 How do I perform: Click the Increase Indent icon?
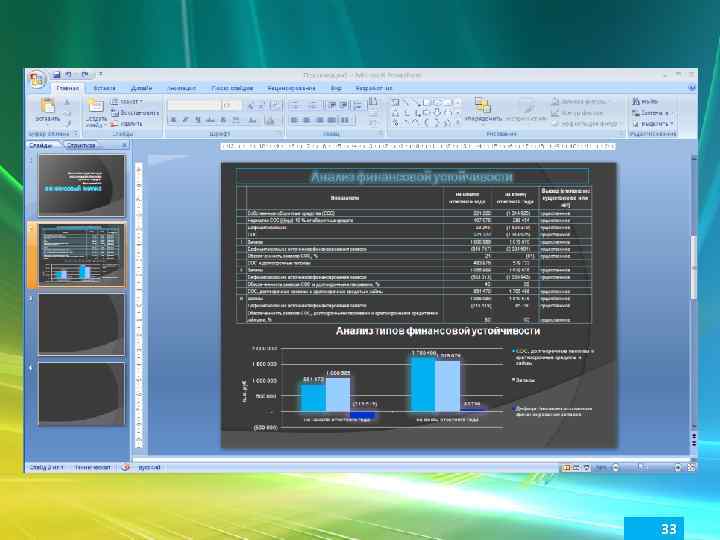coord(343,105)
